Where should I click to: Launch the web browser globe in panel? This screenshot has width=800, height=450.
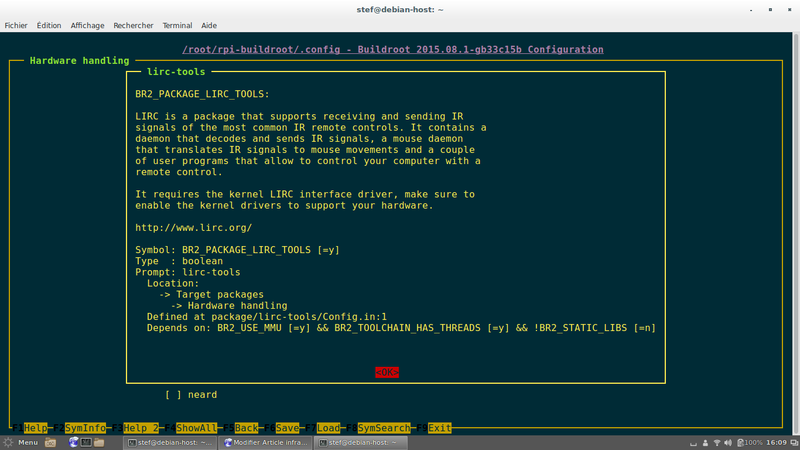[x=73, y=442]
